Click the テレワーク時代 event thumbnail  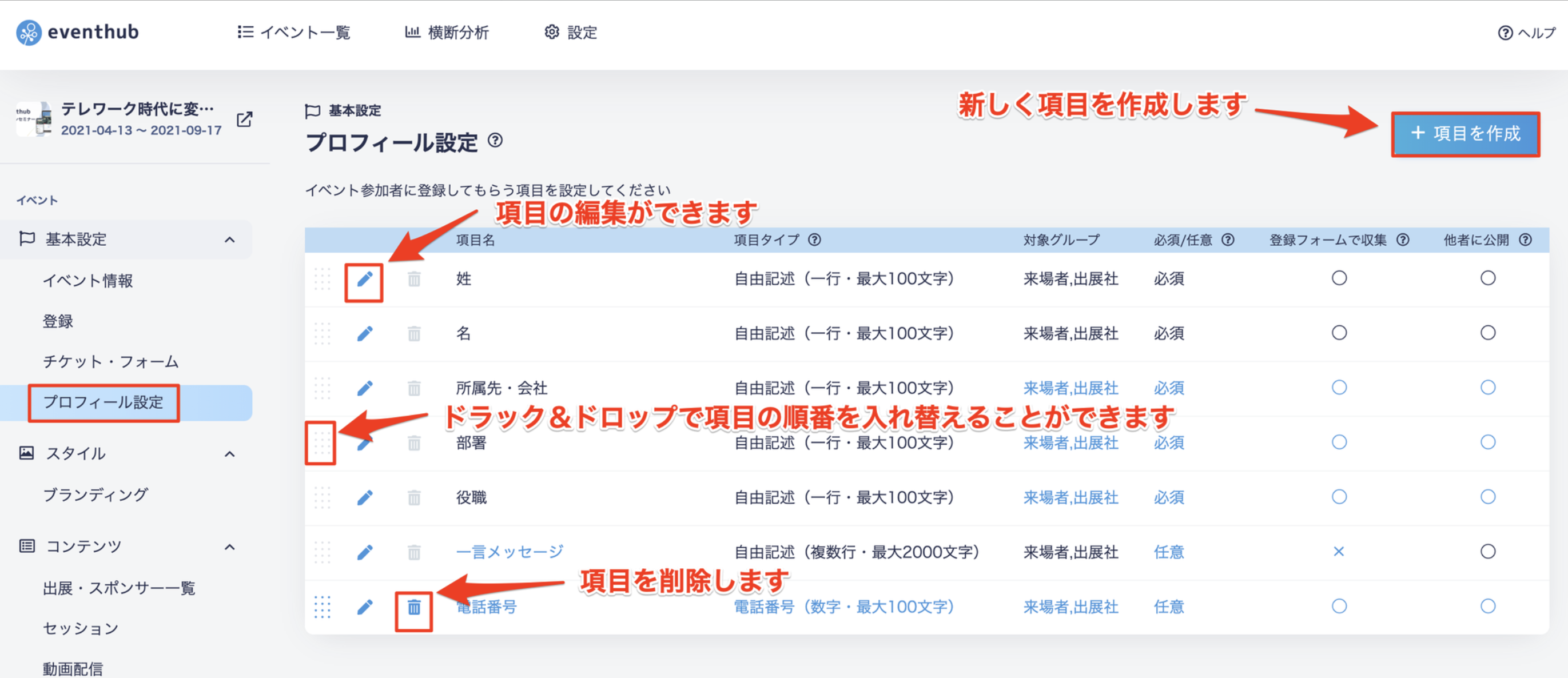(34, 119)
